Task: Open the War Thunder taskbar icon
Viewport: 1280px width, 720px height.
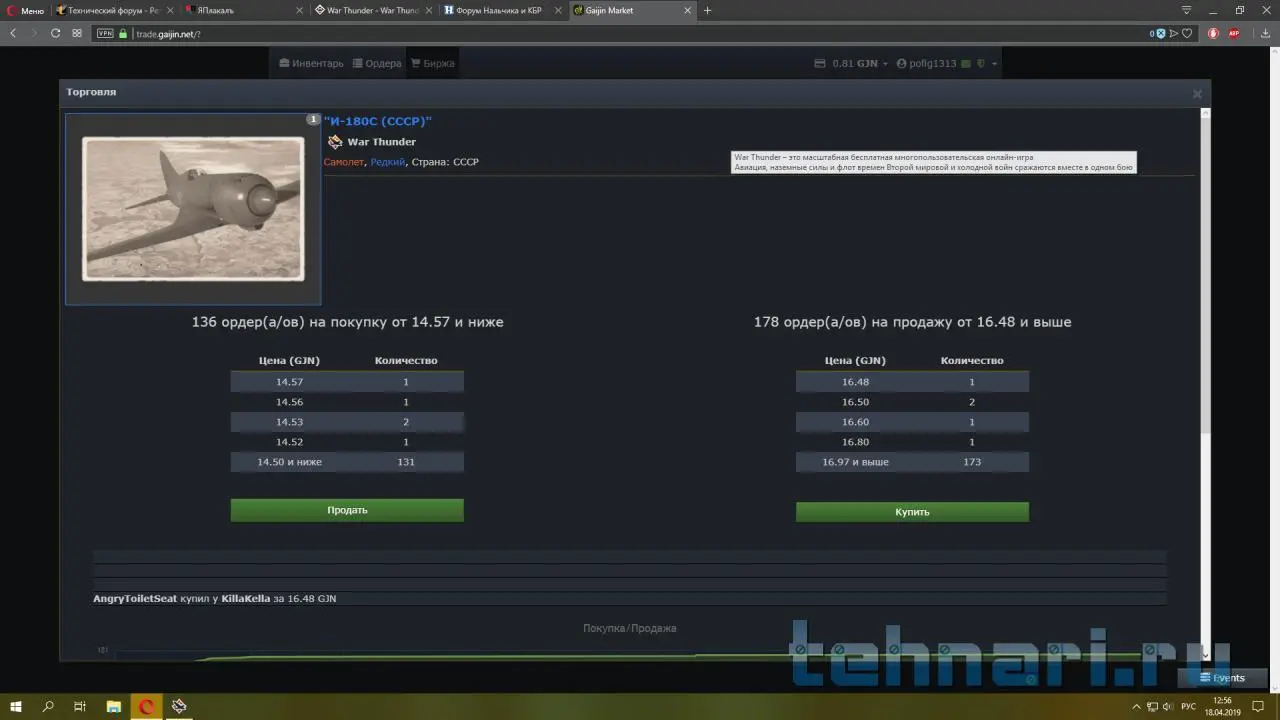Action: (x=179, y=706)
